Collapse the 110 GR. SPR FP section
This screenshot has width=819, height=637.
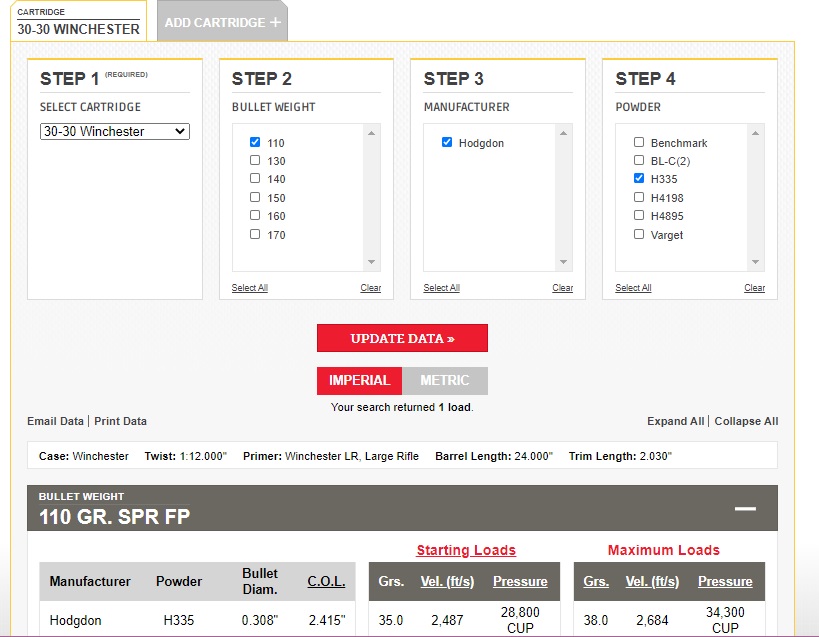[x=745, y=509]
